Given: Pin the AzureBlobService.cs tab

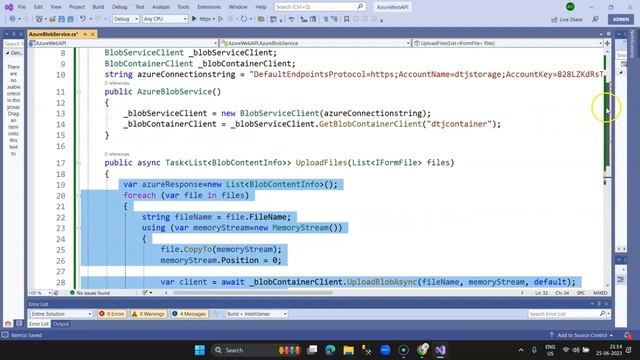Looking at the screenshot, I should tap(85, 34).
